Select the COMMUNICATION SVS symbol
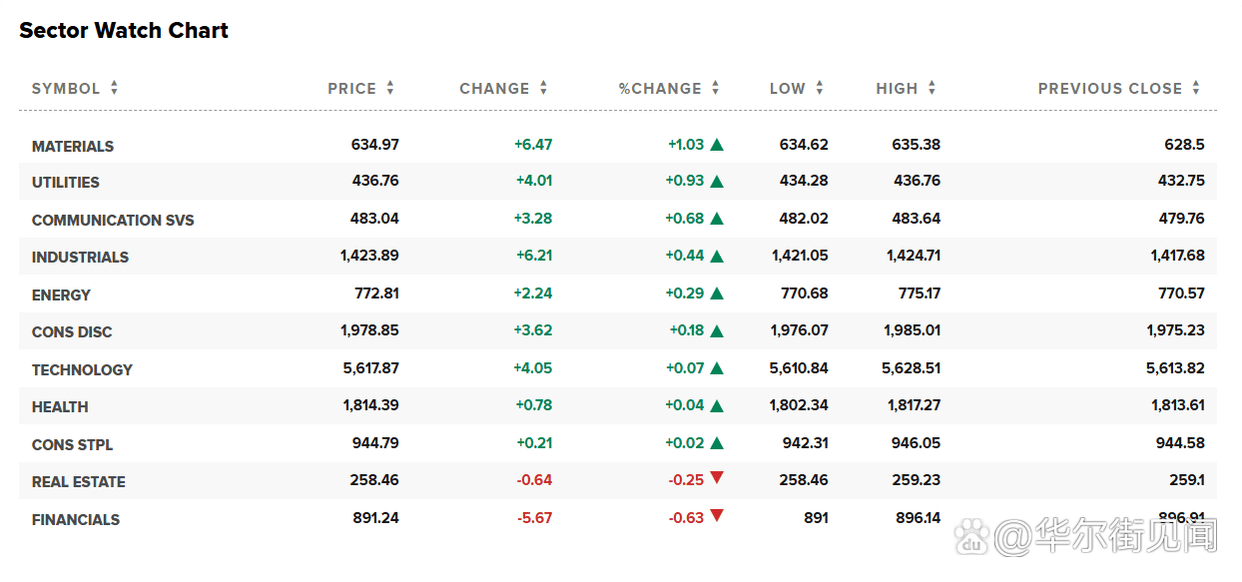 113,220
